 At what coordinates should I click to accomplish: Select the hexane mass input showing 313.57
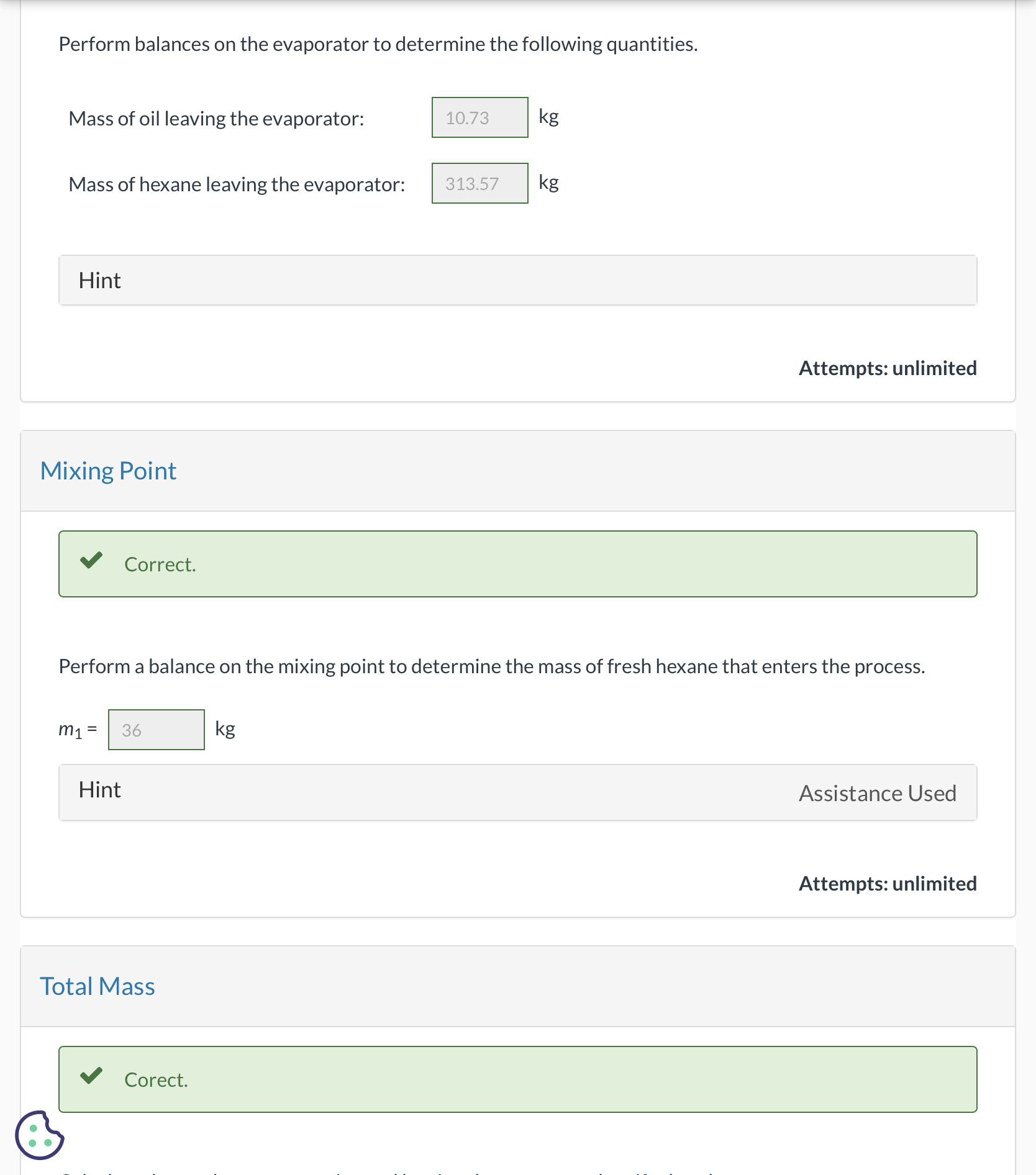pos(479,183)
